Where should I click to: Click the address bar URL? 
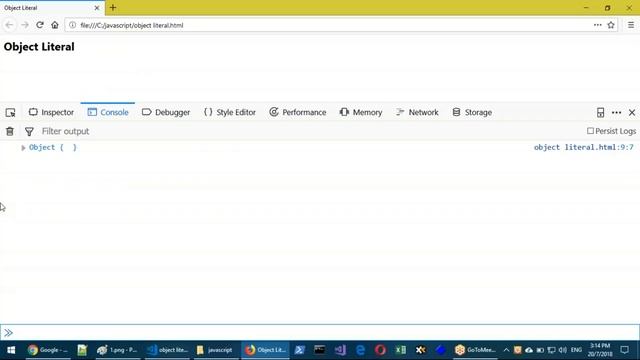(131, 25)
